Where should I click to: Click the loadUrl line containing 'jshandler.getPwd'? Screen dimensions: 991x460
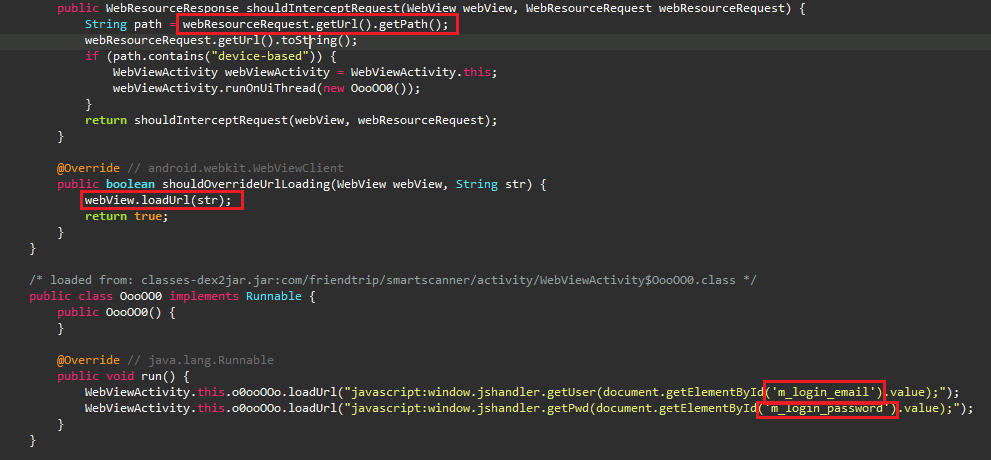click(x=529, y=408)
